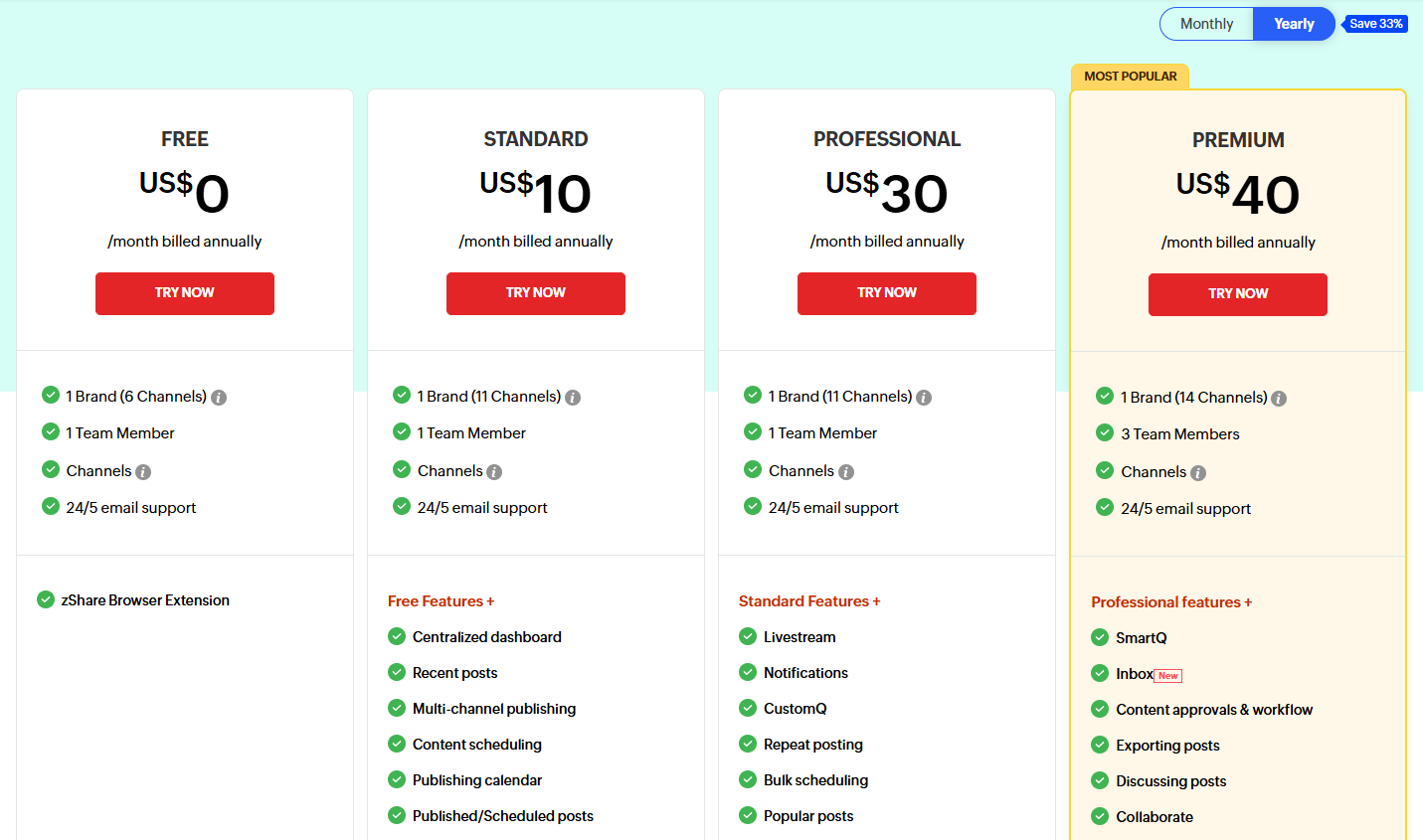Expand Standard Features + in Professional plan
This screenshot has width=1423, height=840.
pos(809,601)
